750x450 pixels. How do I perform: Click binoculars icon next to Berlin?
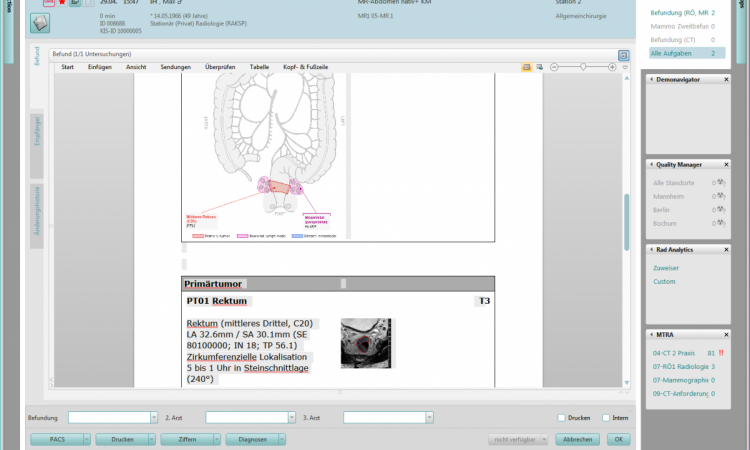point(716,210)
